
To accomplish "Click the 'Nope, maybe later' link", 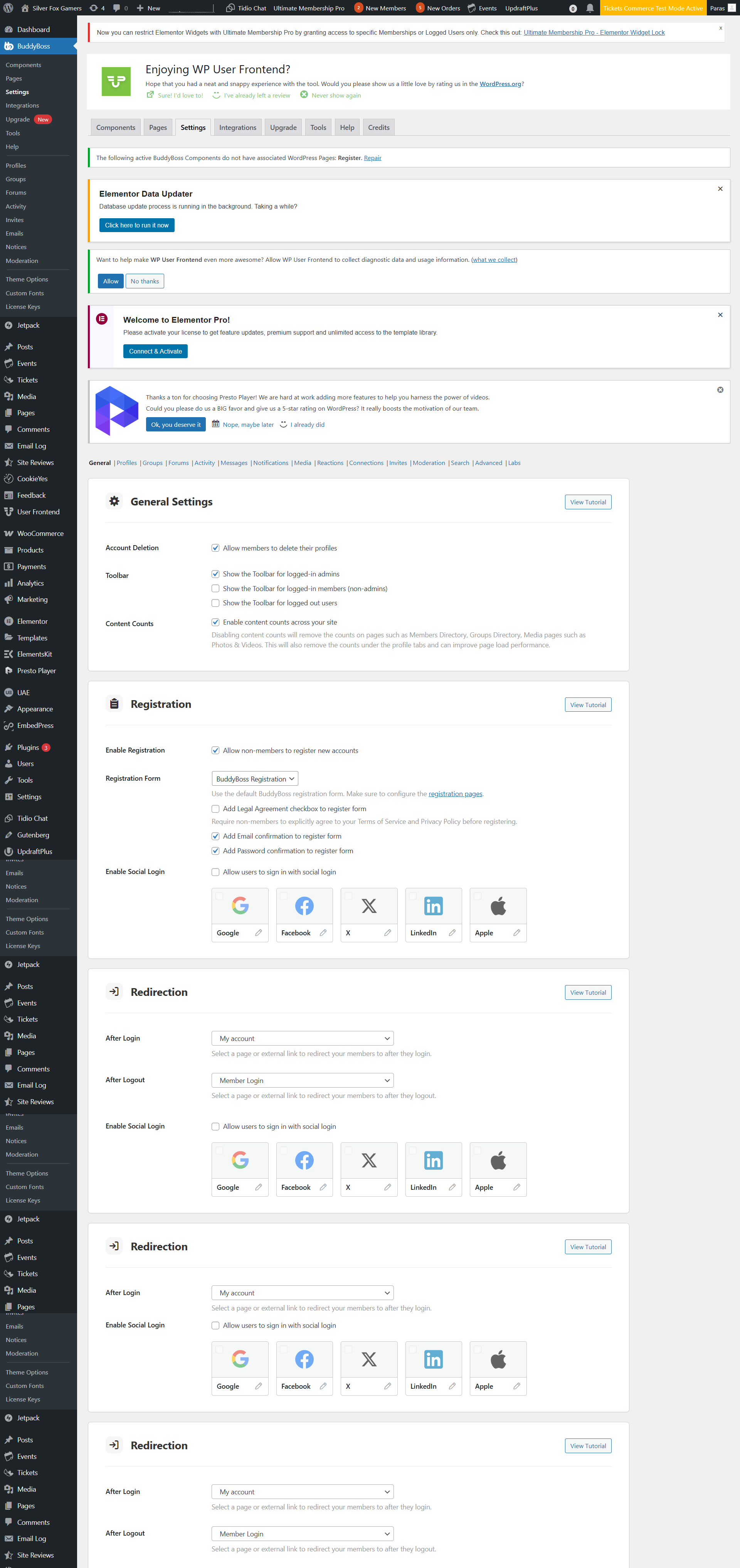I will (x=248, y=424).
